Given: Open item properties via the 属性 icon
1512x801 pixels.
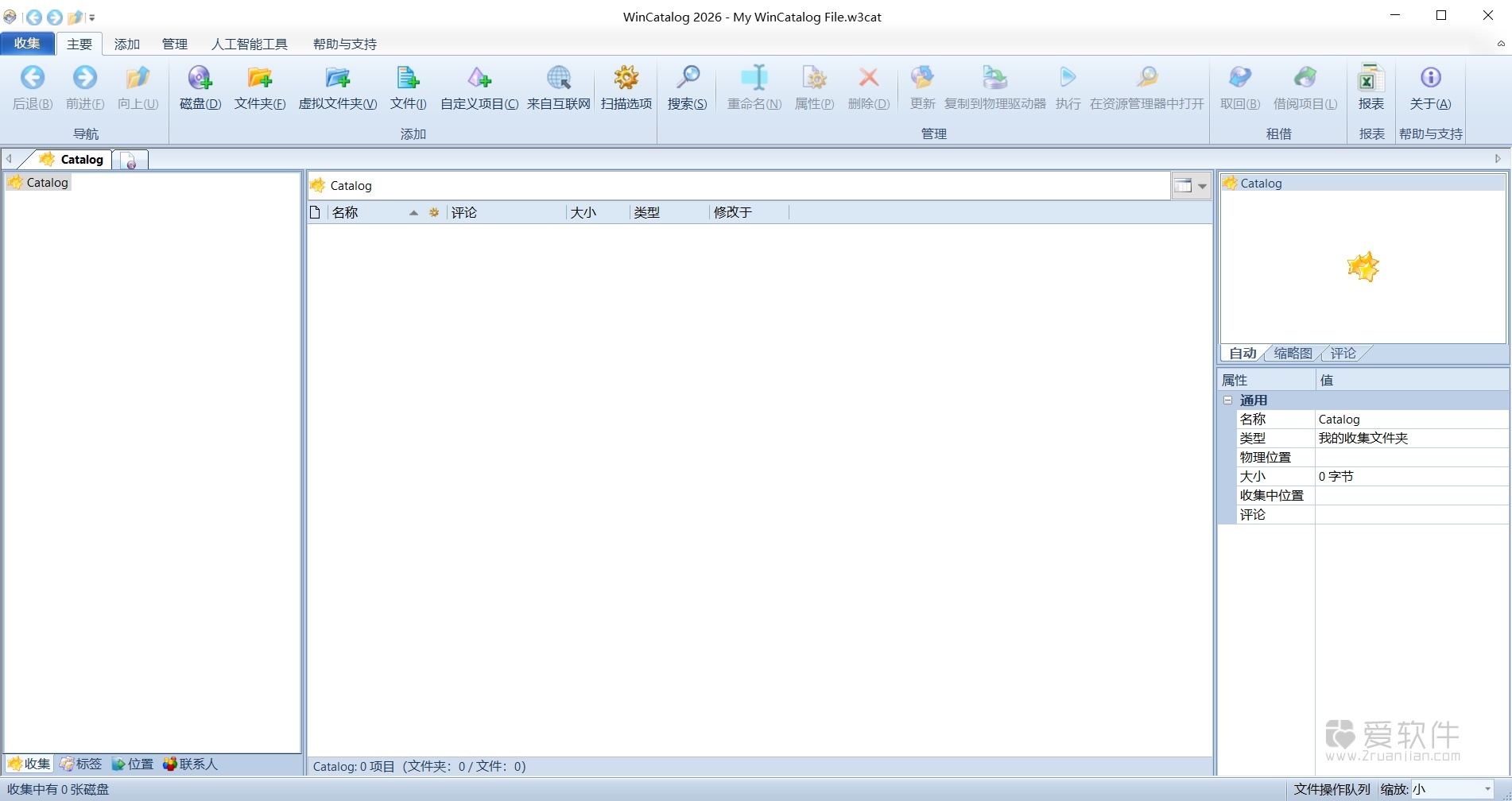Looking at the screenshot, I should (813, 87).
